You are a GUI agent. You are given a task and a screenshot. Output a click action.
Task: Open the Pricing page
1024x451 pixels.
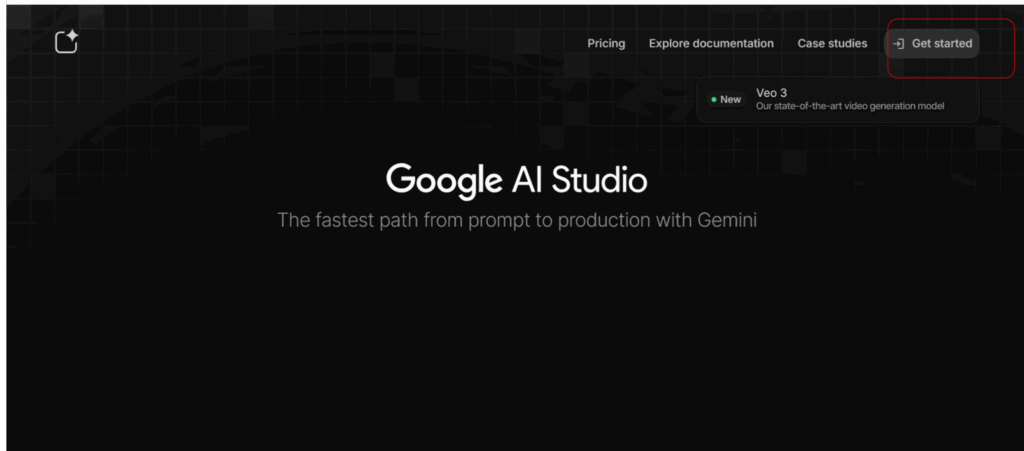[606, 44]
